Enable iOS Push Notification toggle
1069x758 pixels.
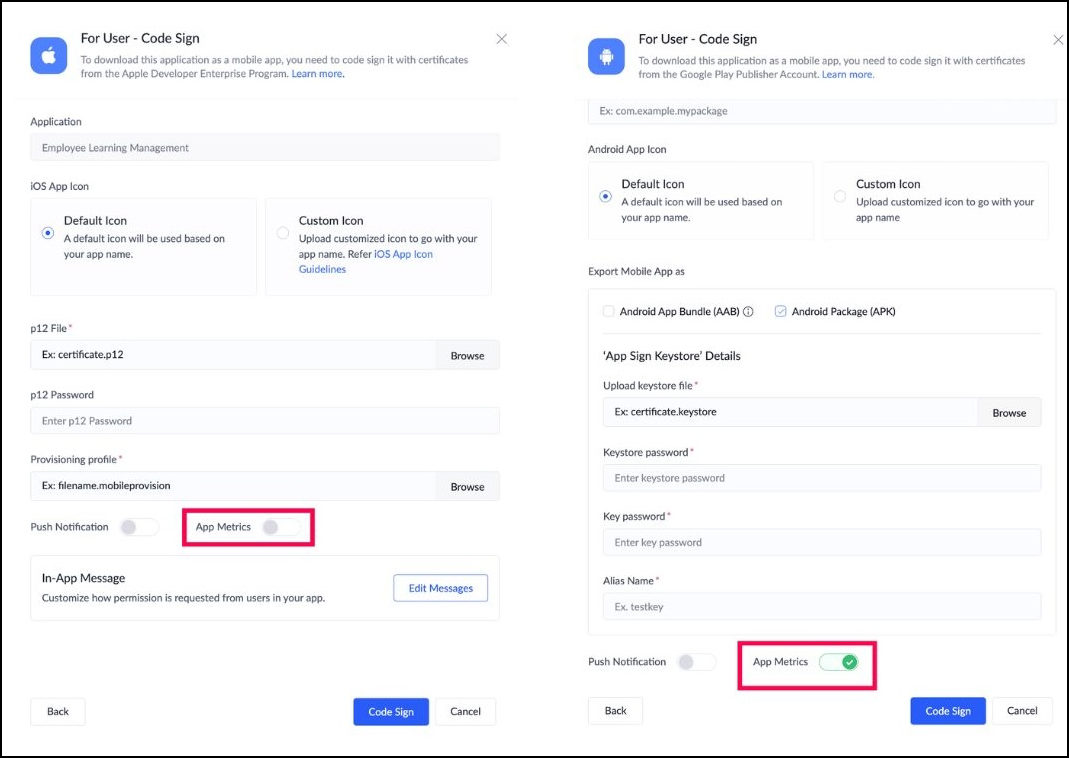(139, 527)
